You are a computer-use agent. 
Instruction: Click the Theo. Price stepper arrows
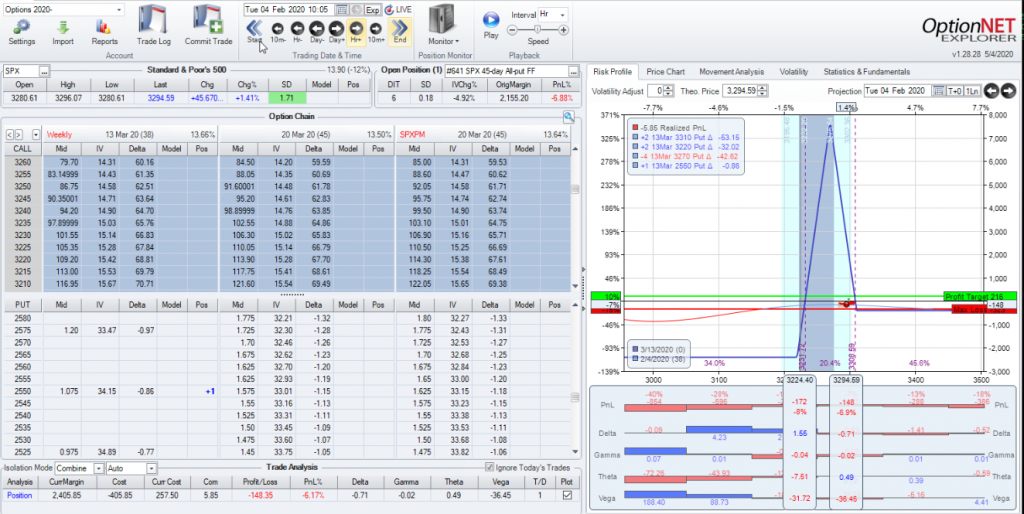(x=763, y=91)
